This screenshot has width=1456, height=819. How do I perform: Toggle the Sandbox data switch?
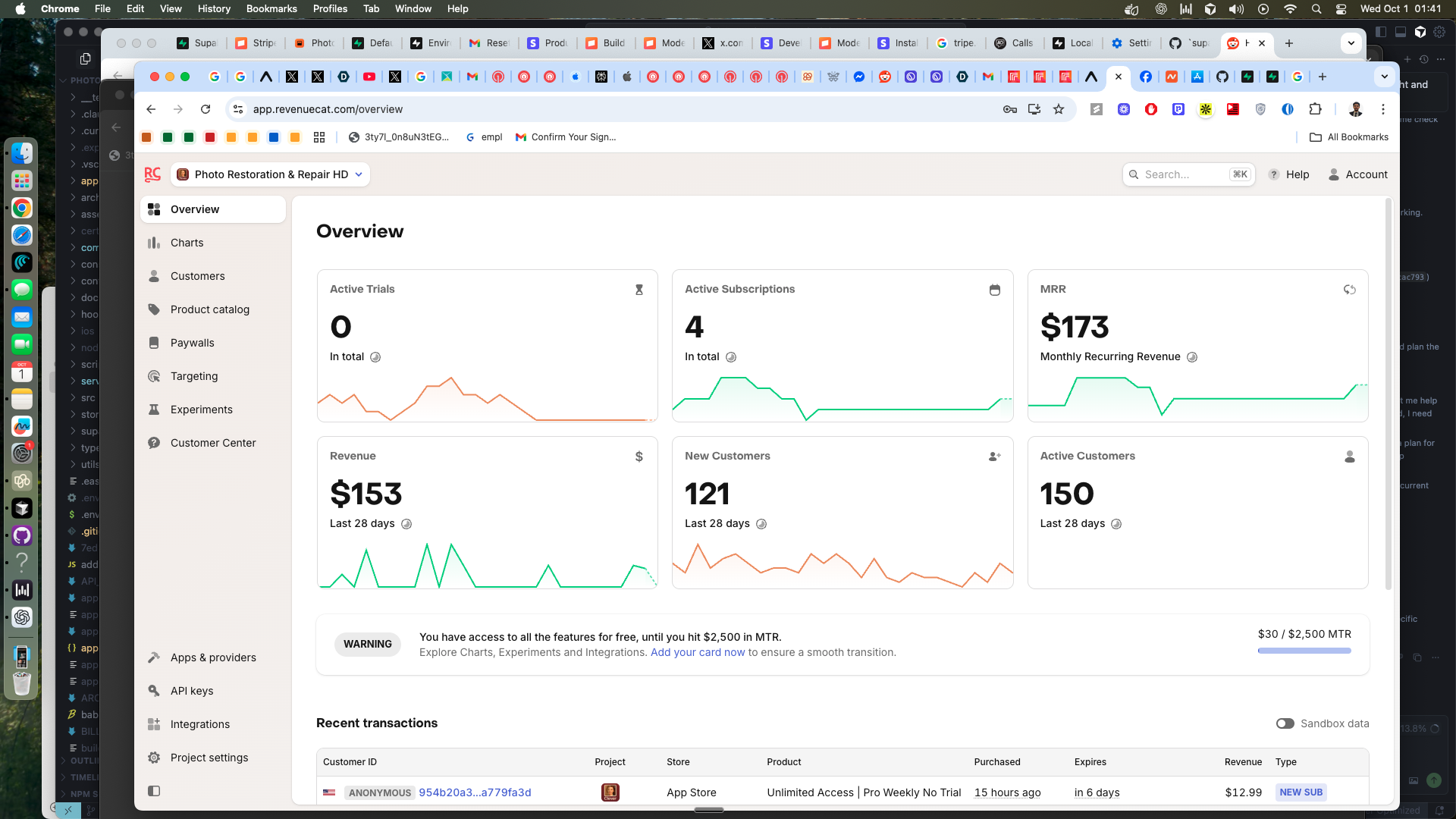click(x=1285, y=723)
